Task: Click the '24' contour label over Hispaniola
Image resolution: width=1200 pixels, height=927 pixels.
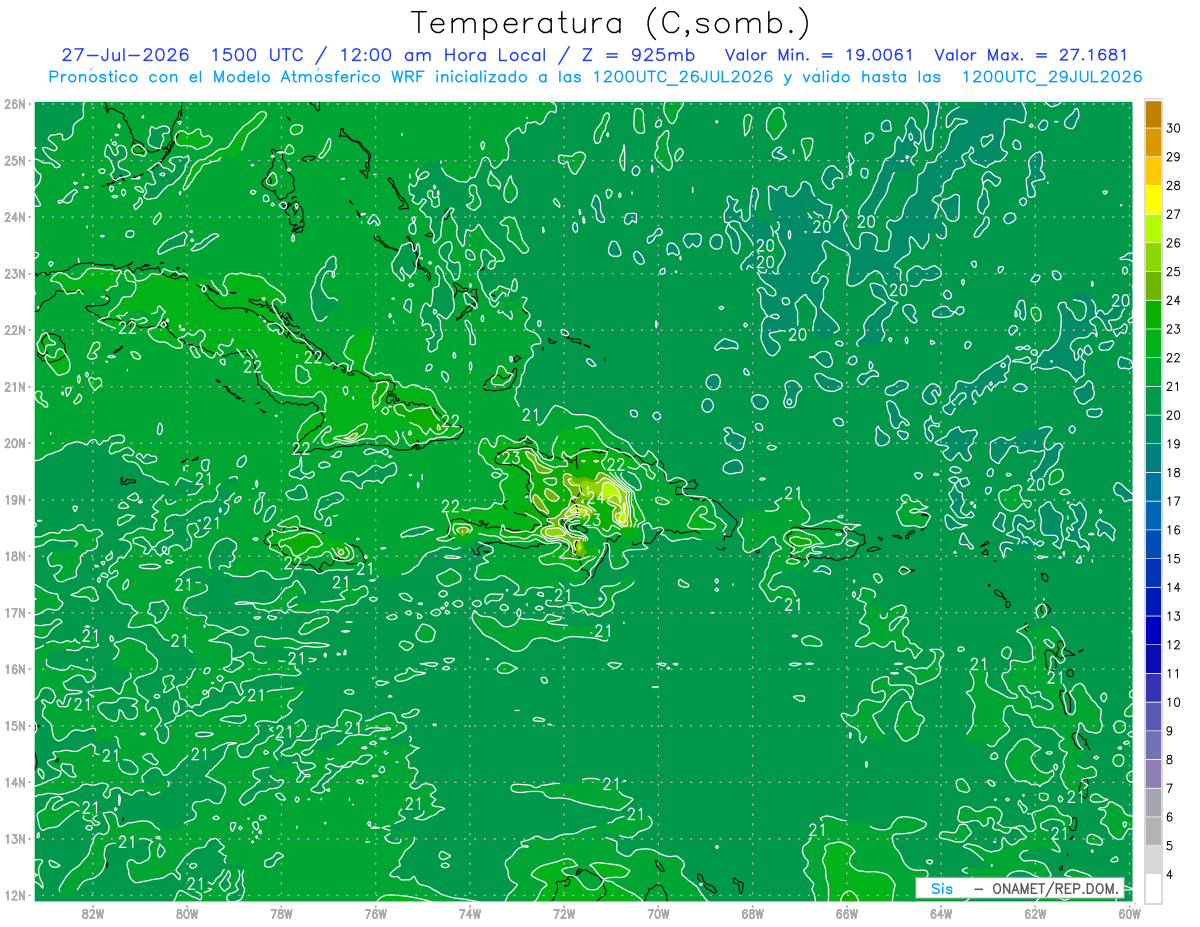Action: (x=595, y=495)
